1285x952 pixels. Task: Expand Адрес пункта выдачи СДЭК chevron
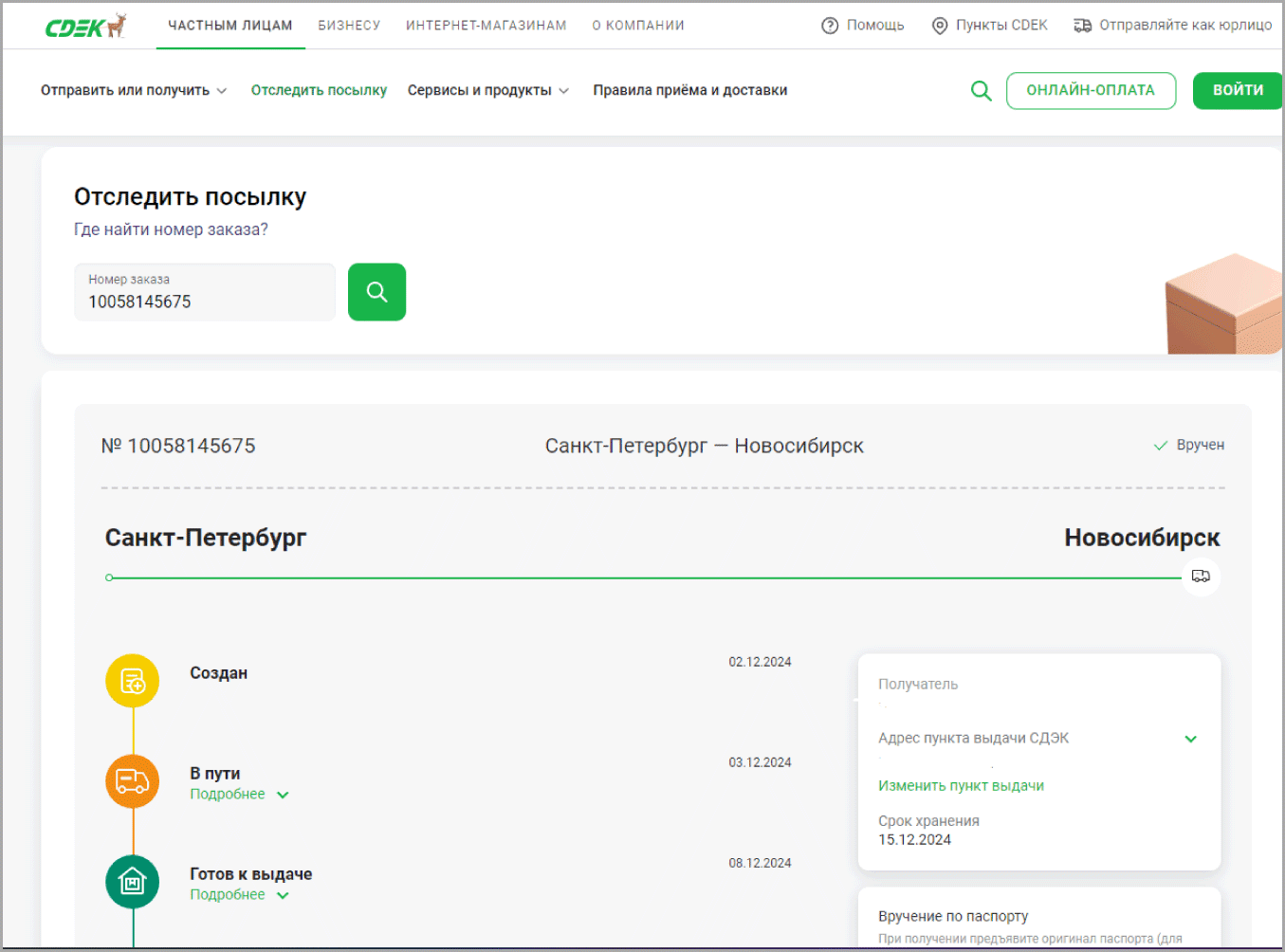tap(1191, 739)
